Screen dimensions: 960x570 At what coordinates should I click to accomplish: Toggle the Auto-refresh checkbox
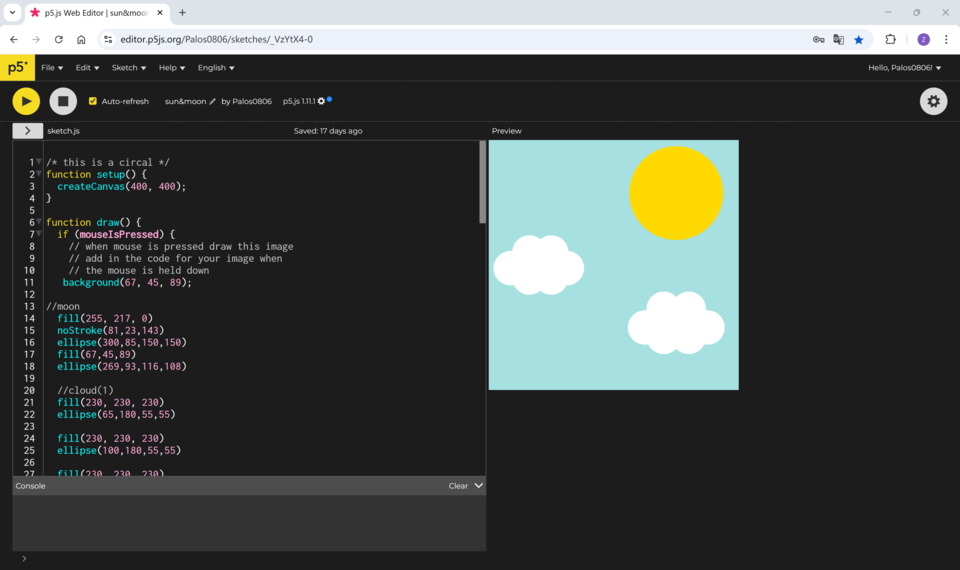93,101
